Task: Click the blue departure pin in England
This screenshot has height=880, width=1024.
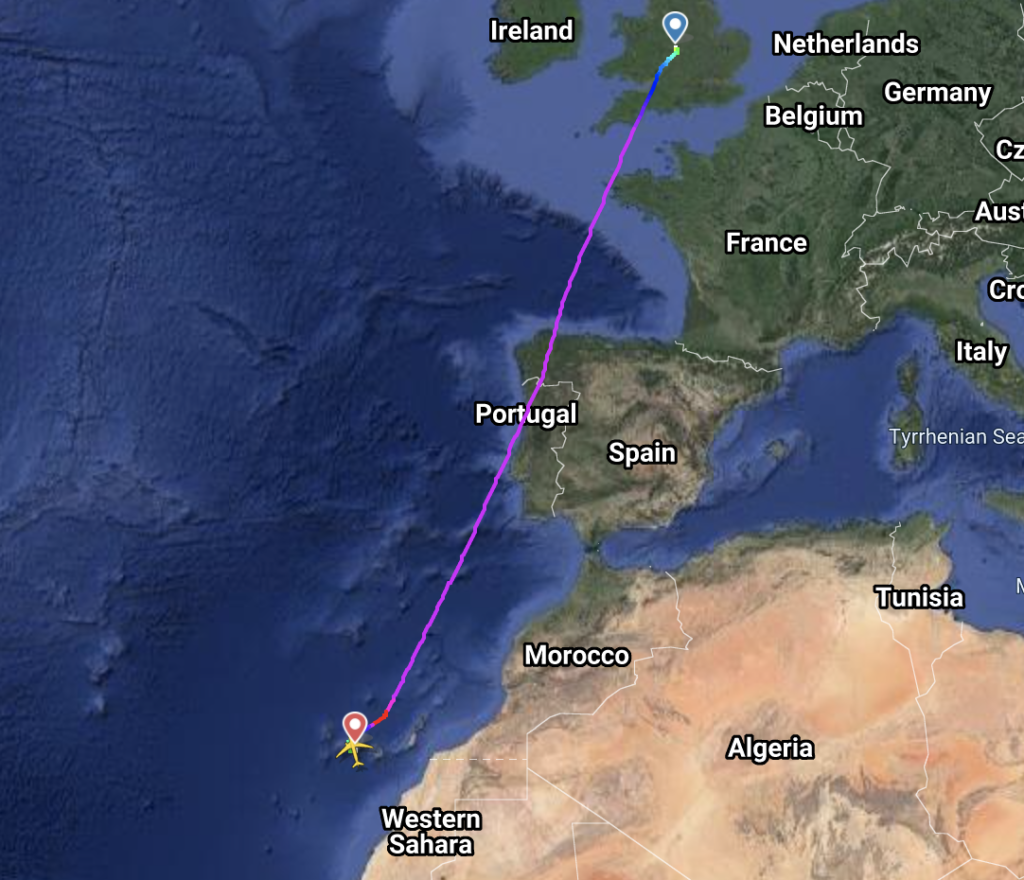Action: click(x=675, y=27)
